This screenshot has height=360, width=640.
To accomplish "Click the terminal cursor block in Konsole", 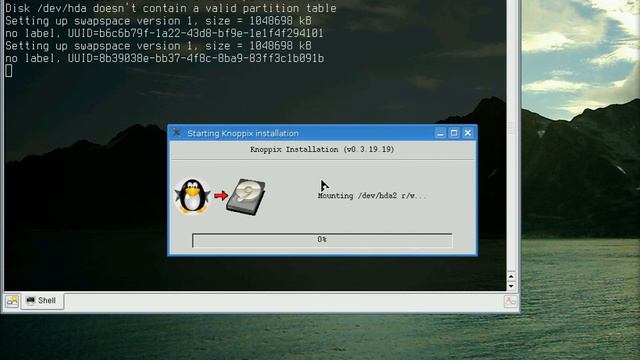I will pyautogui.click(x=9, y=71).
